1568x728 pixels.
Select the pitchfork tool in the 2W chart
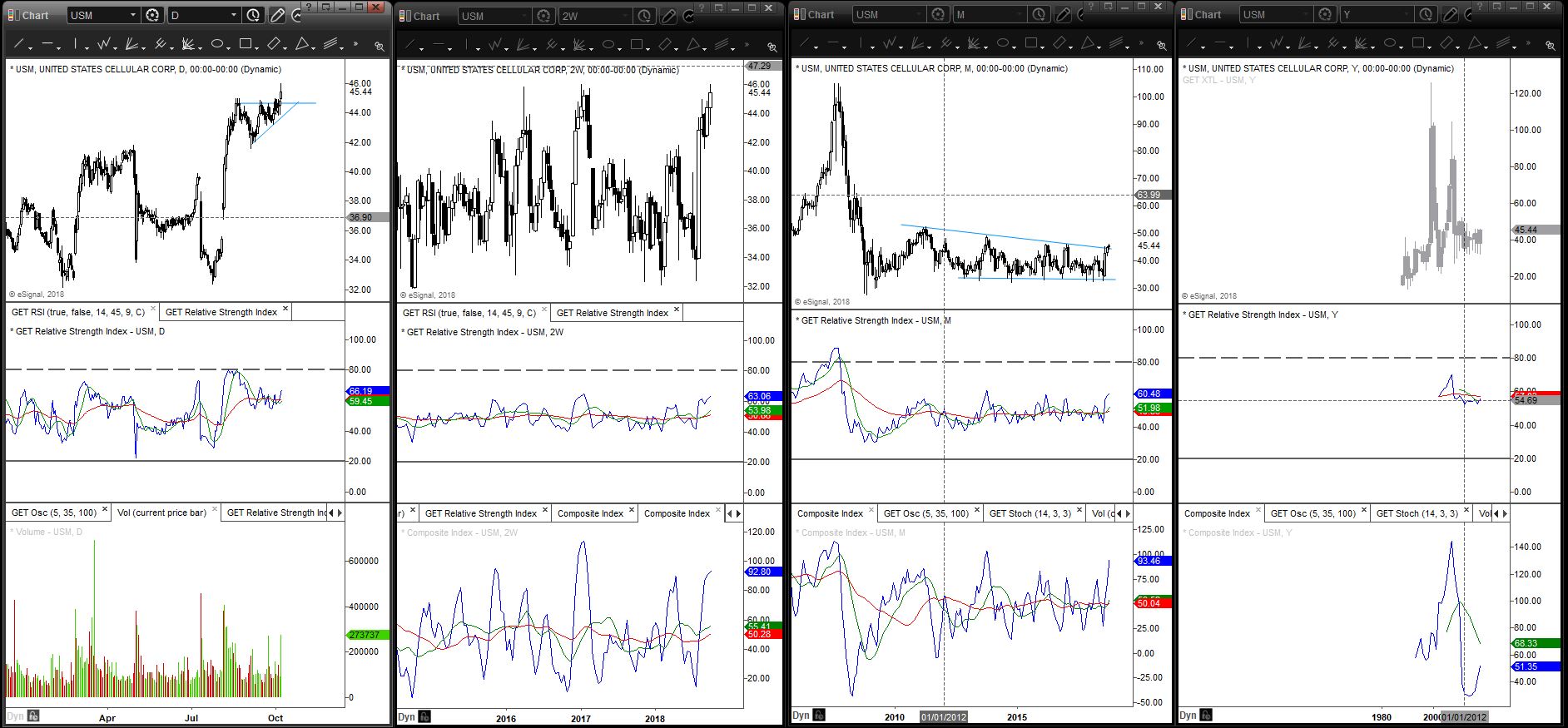coord(552,45)
